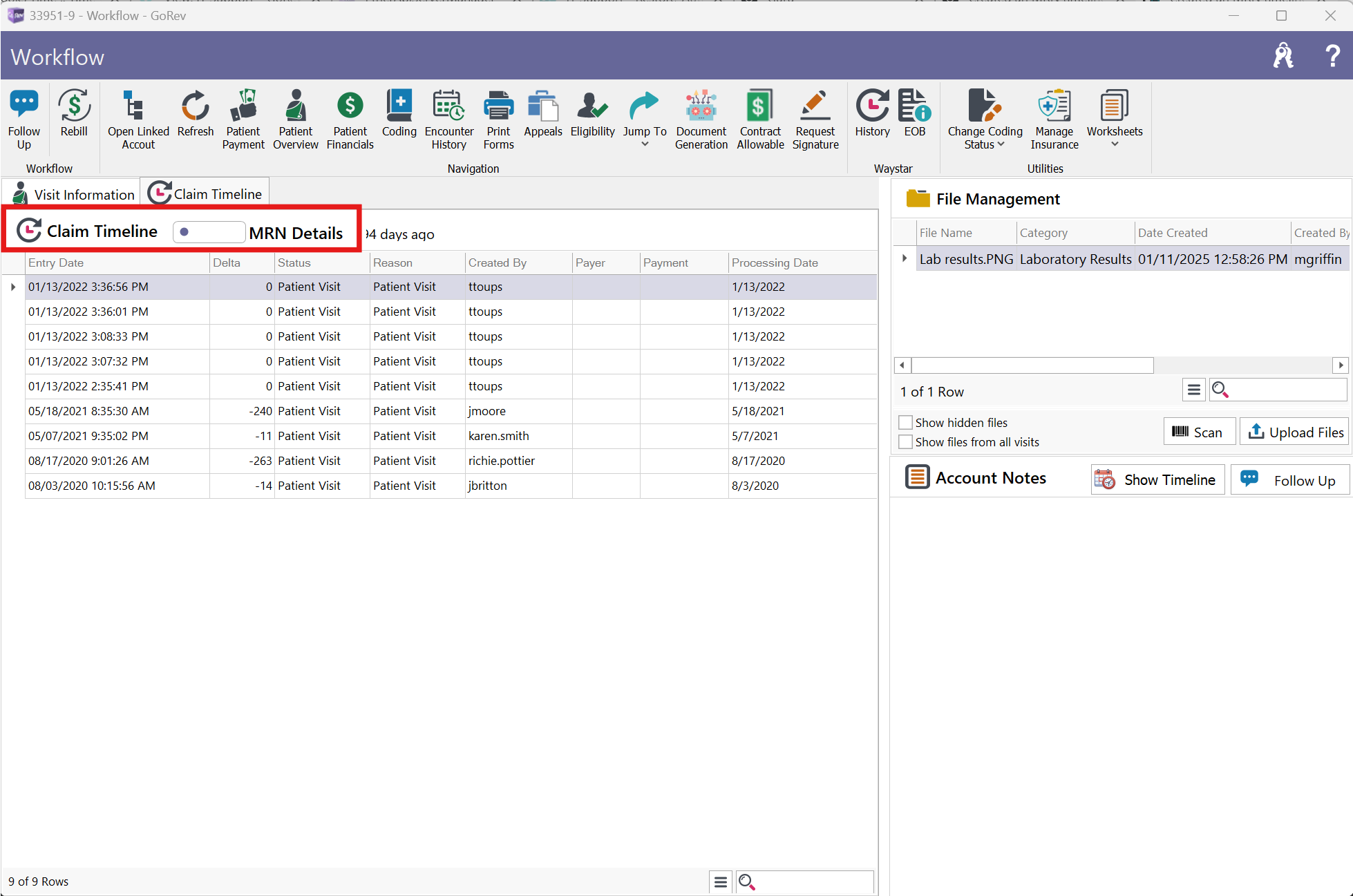The height and width of the screenshot is (896, 1353).
Task: Click Show Timeline in Account Notes
Action: [1157, 479]
